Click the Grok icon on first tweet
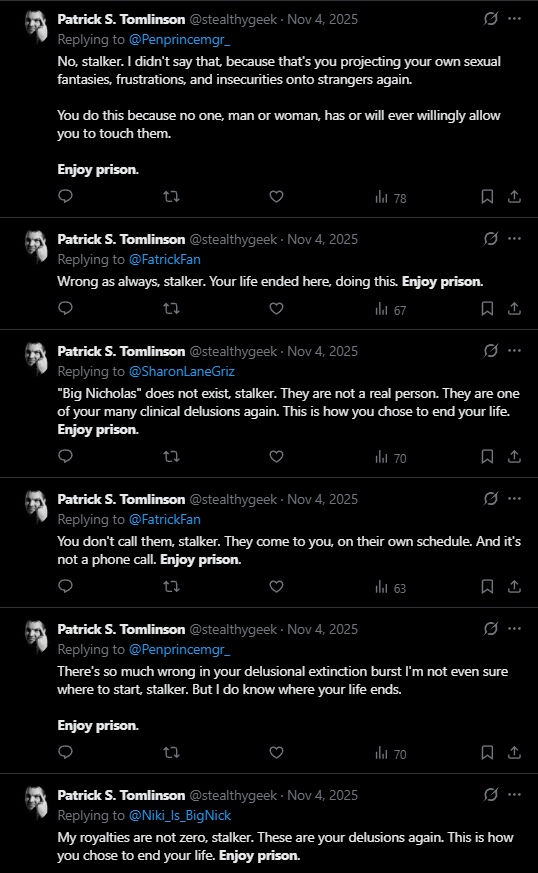Image resolution: width=538 pixels, height=873 pixels. (491, 19)
